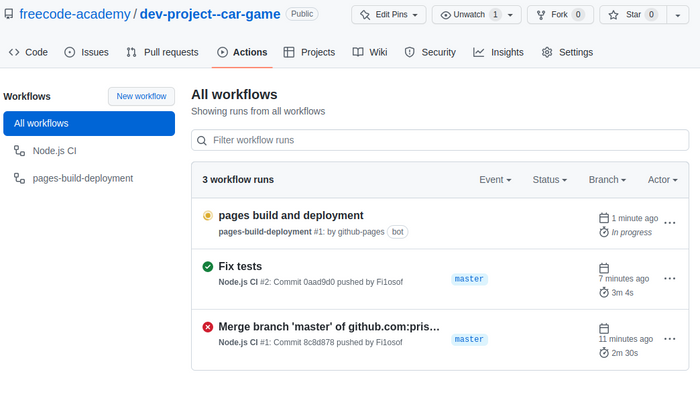Open the dev-project--car-game repository link
This screenshot has height=396, width=700.
pyautogui.click(x=210, y=14)
